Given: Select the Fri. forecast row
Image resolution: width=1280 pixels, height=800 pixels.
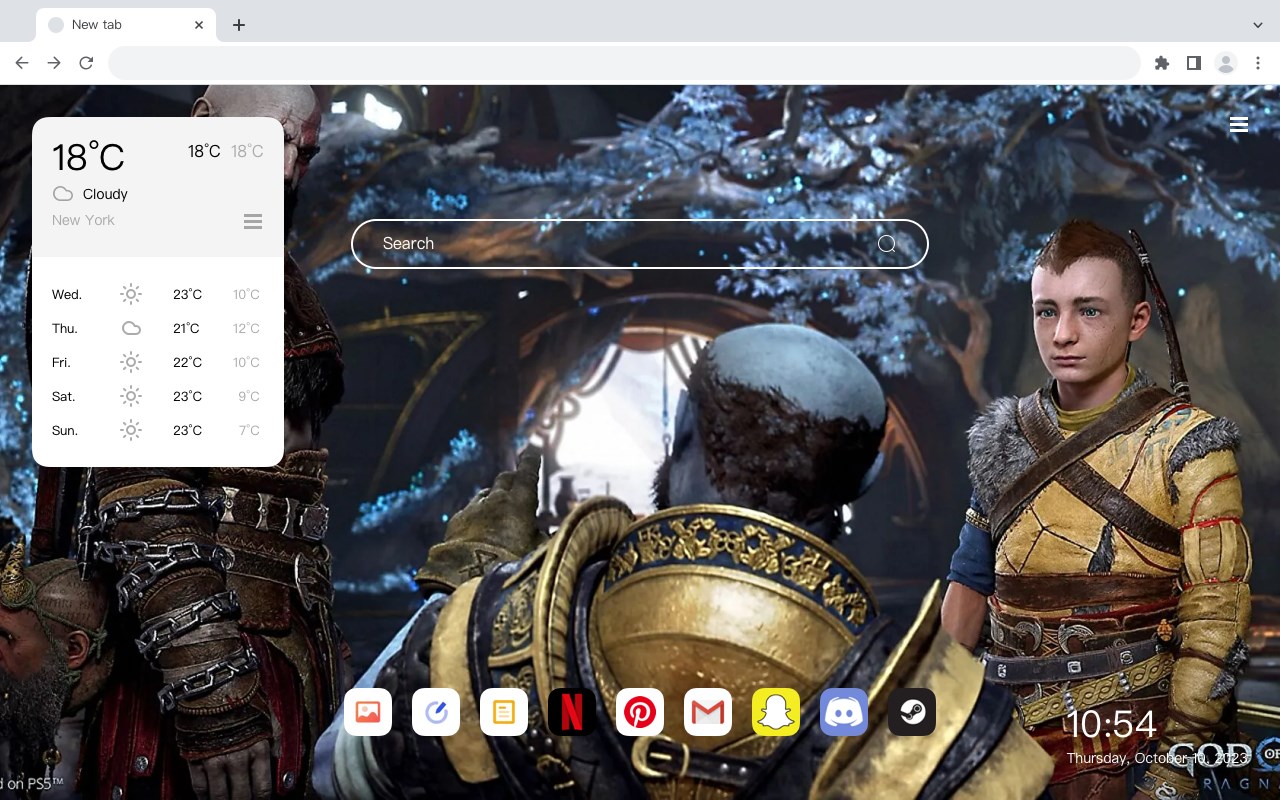Looking at the screenshot, I should 158,362.
